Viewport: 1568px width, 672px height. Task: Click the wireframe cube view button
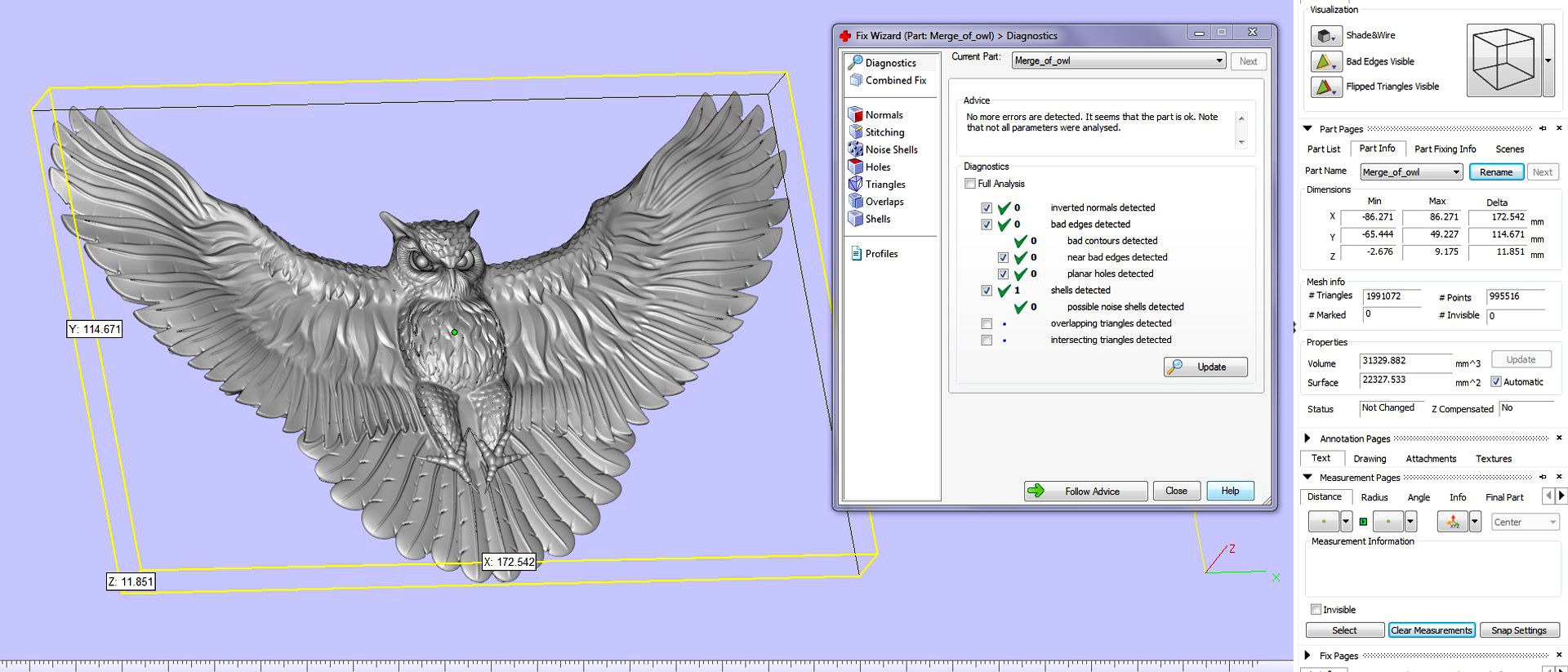(1503, 60)
